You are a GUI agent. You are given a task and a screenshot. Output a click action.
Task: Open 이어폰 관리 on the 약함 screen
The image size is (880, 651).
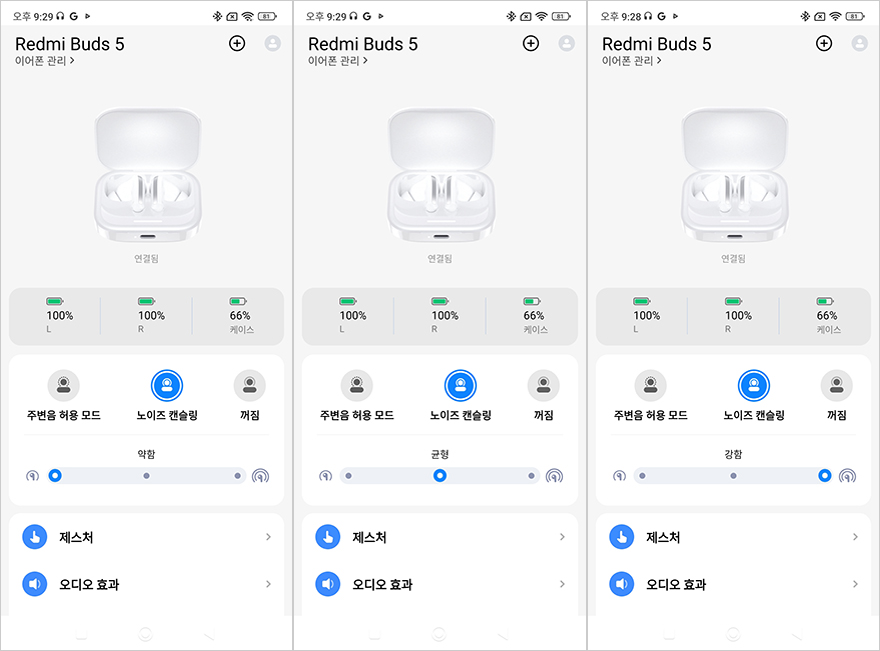[44, 61]
